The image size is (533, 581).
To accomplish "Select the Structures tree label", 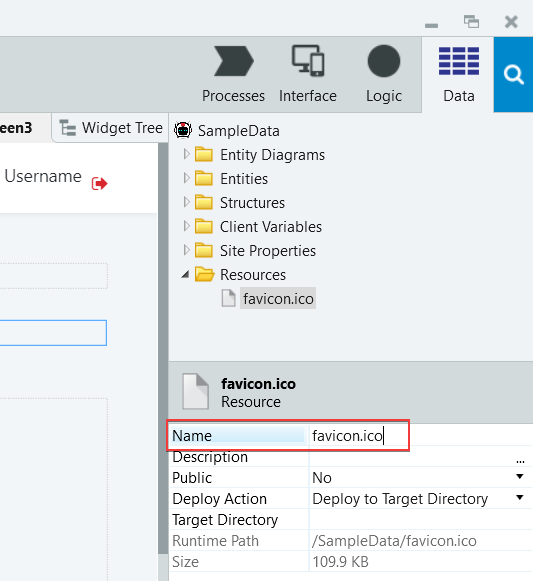I will tap(252, 203).
